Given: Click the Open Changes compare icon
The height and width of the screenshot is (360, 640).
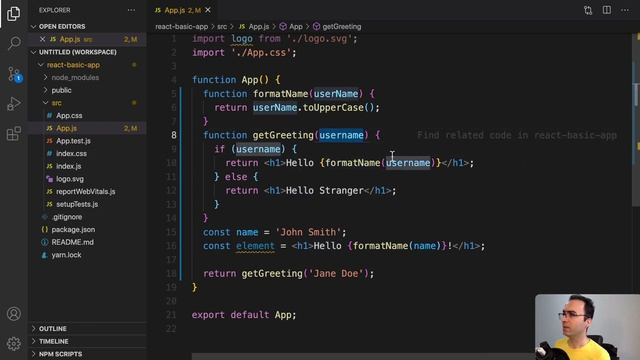Looking at the screenshot, I should click(x=588, y=10).
